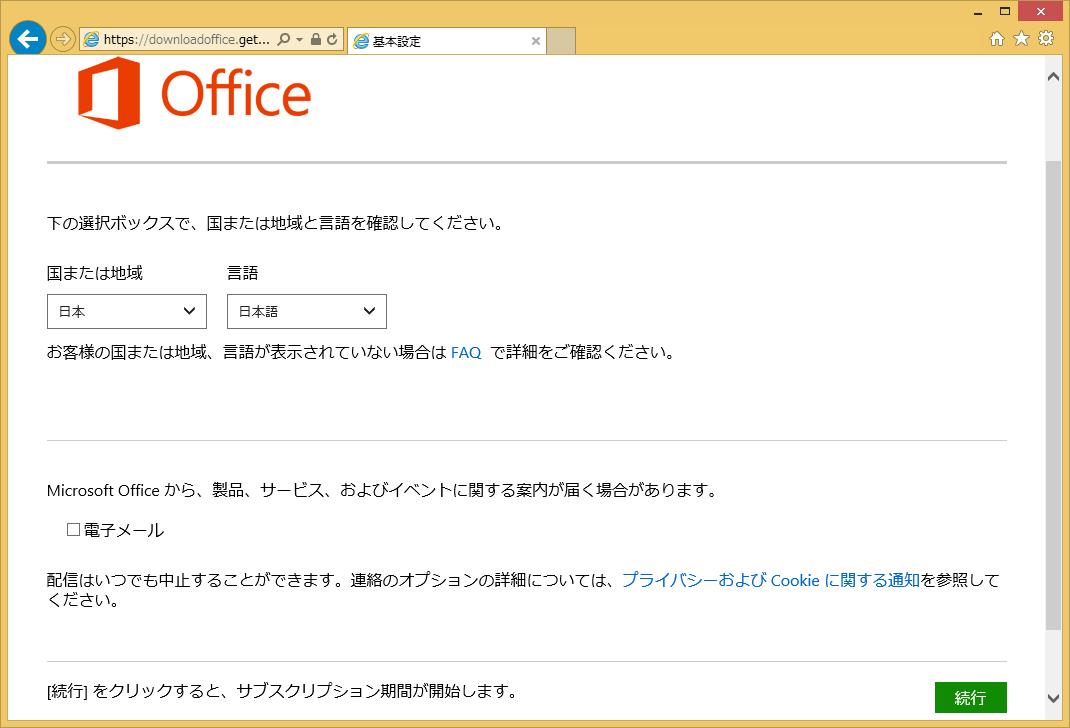
Task: Open favorites star icon
Action: tap(1021, 39)
